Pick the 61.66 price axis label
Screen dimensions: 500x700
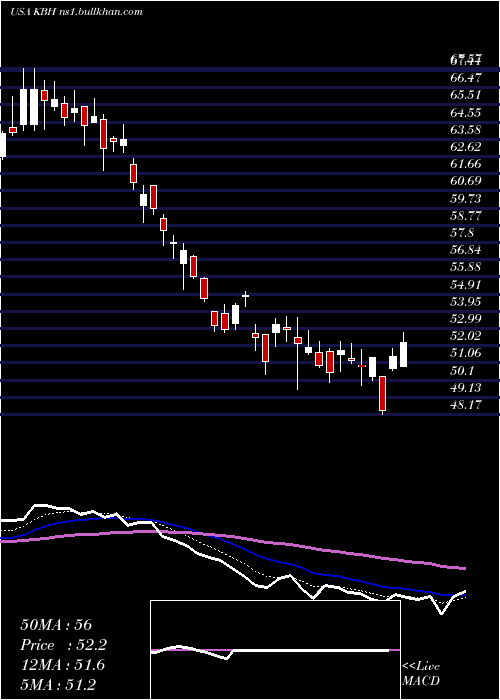coord(466,164)
